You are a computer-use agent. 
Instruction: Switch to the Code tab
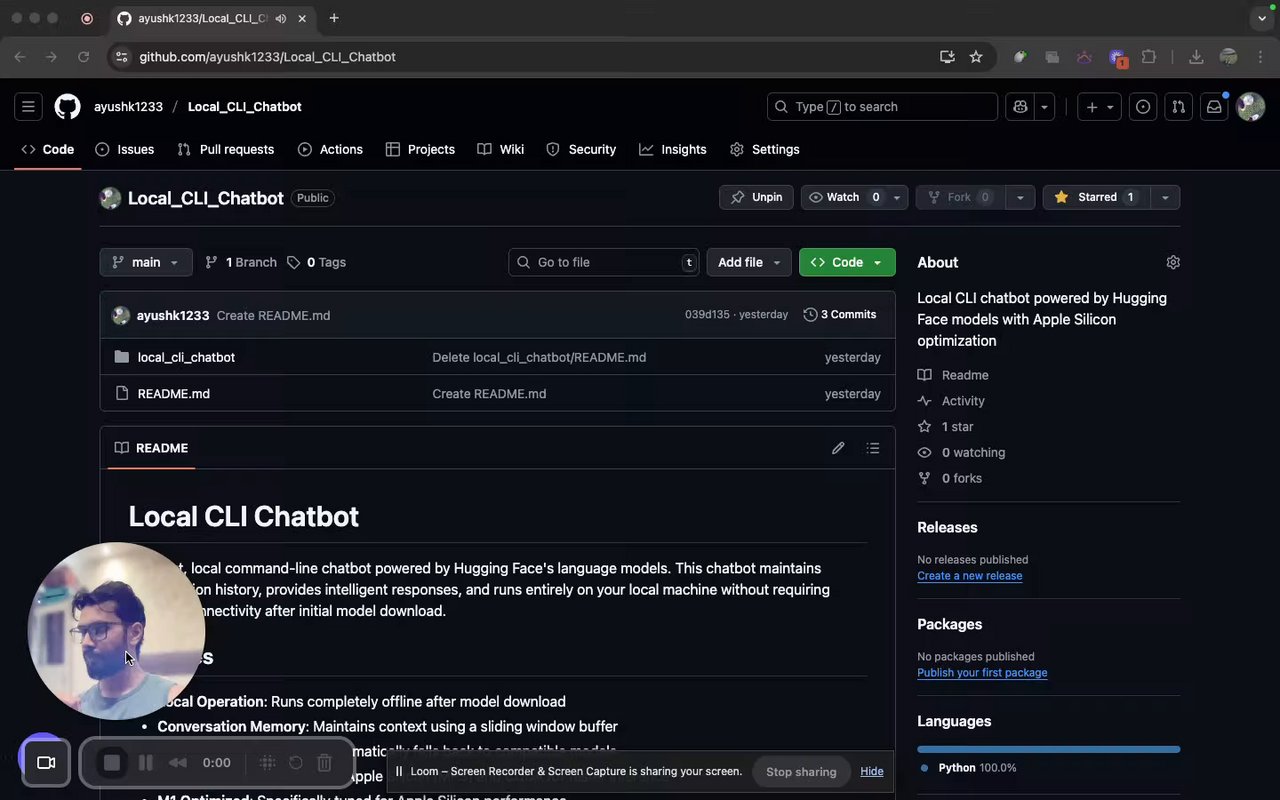[48, 149]
